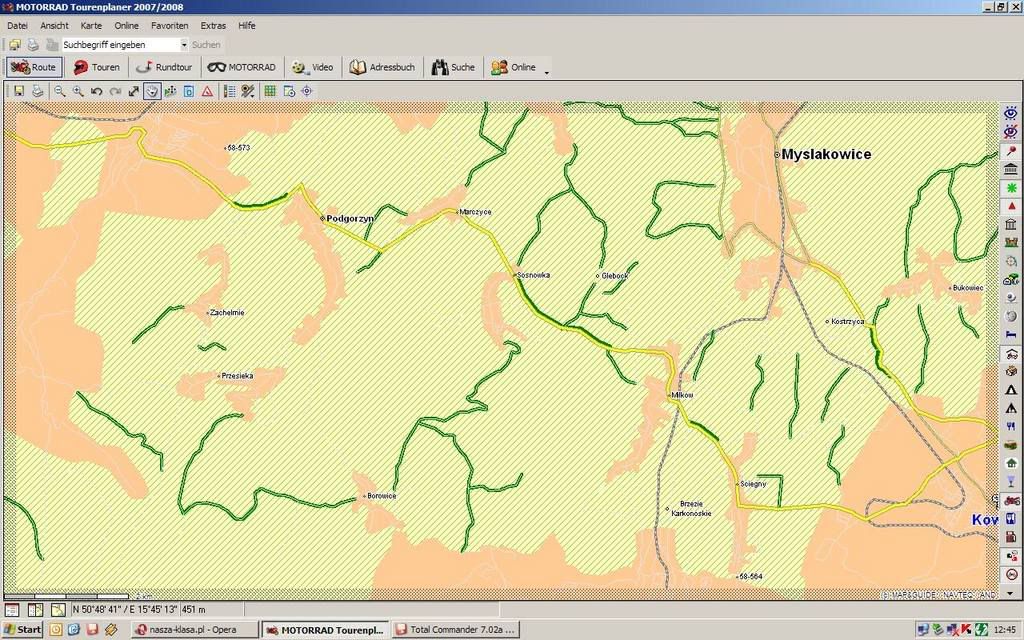Switch to nasza-klasa.pl Opera in taskbar
Viewport: 1024px width, 640px height.
pos(195,630)
